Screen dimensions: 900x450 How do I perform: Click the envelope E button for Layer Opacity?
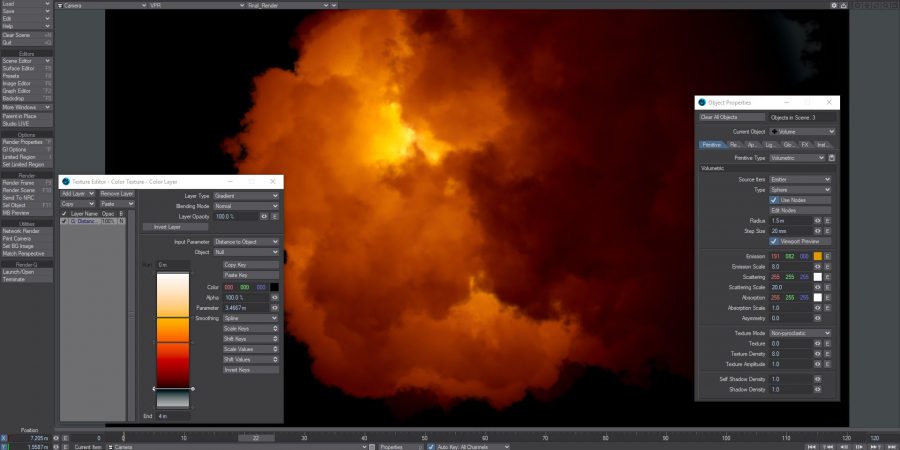coord(275,216)
